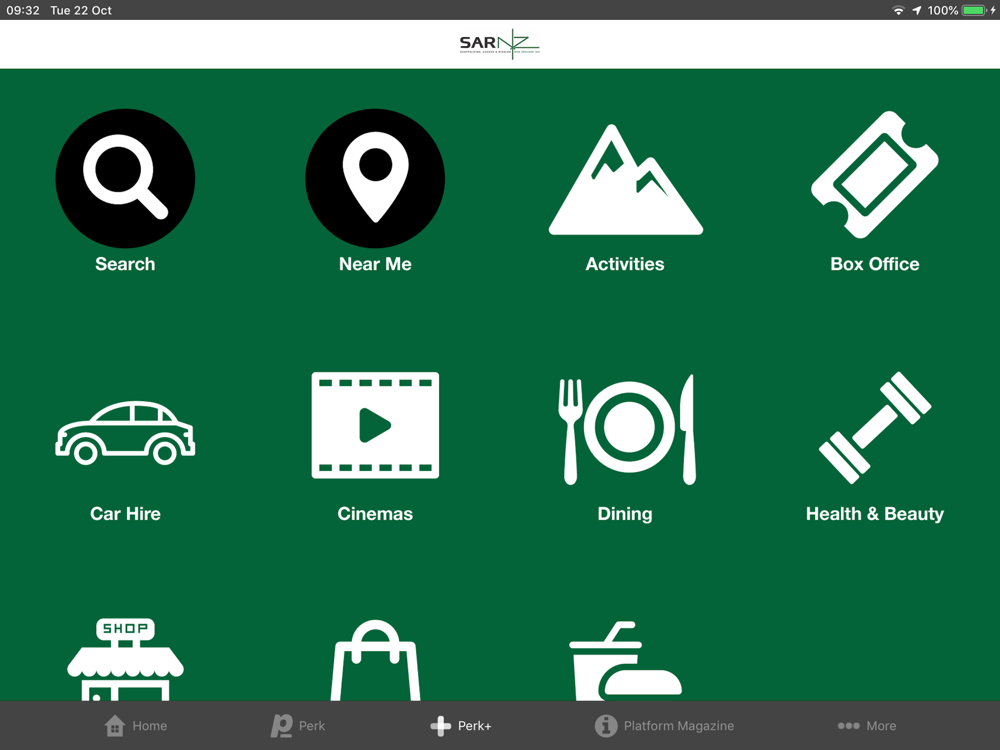Click the Near Me label
Image resolution: width=1000 pixels, height=750 pixels.
pos(375,264)
